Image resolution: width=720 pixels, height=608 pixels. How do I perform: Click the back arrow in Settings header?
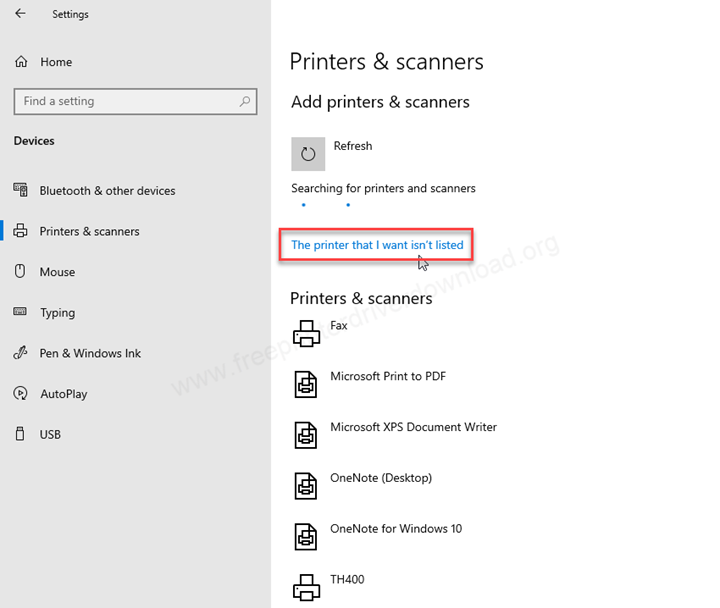[21, 14]
